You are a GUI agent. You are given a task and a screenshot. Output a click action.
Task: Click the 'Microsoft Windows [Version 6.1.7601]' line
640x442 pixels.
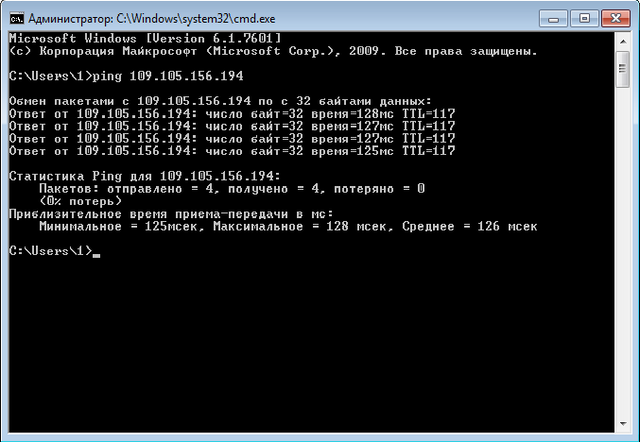point(152,37)
